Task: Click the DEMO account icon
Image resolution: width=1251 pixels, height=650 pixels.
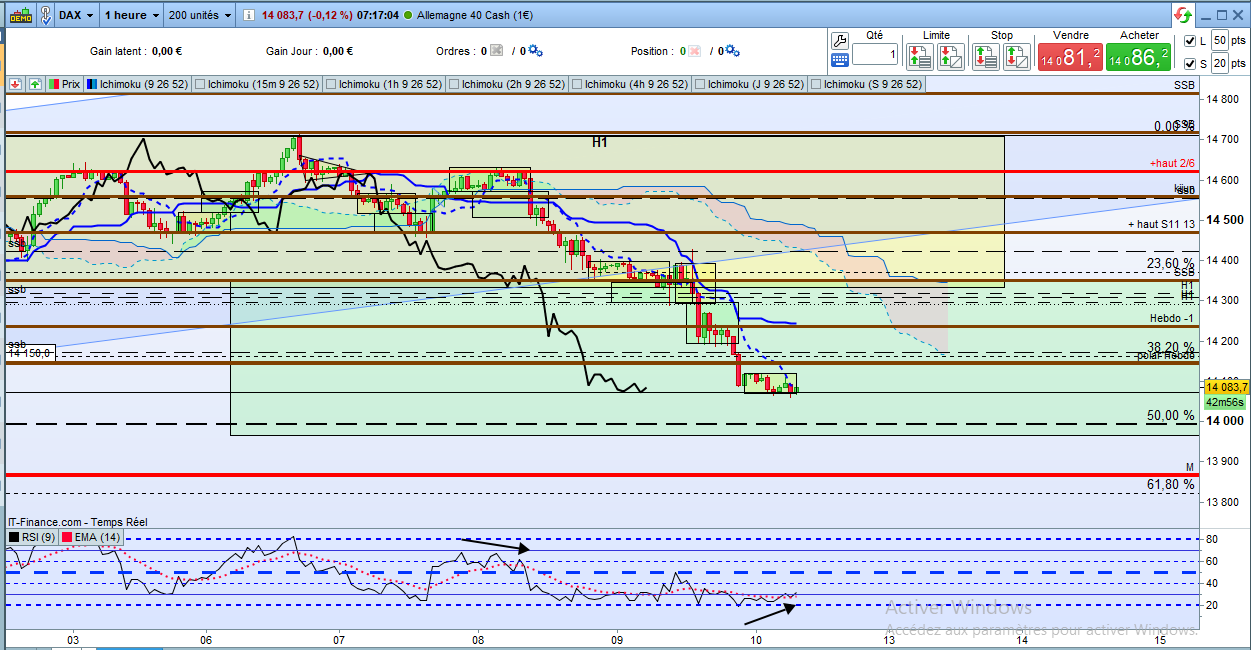Action: [x=20, y=15]
